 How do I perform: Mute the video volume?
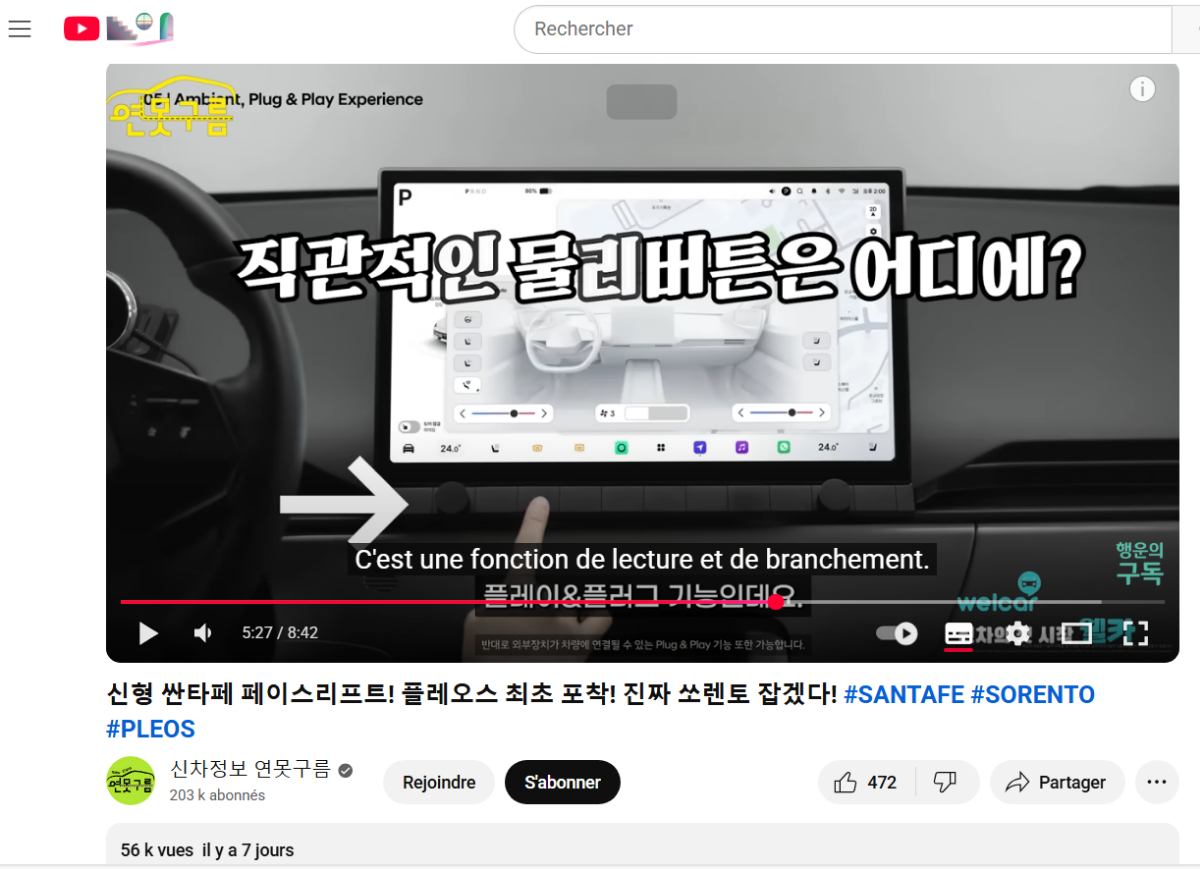click(x=203, y=633)
